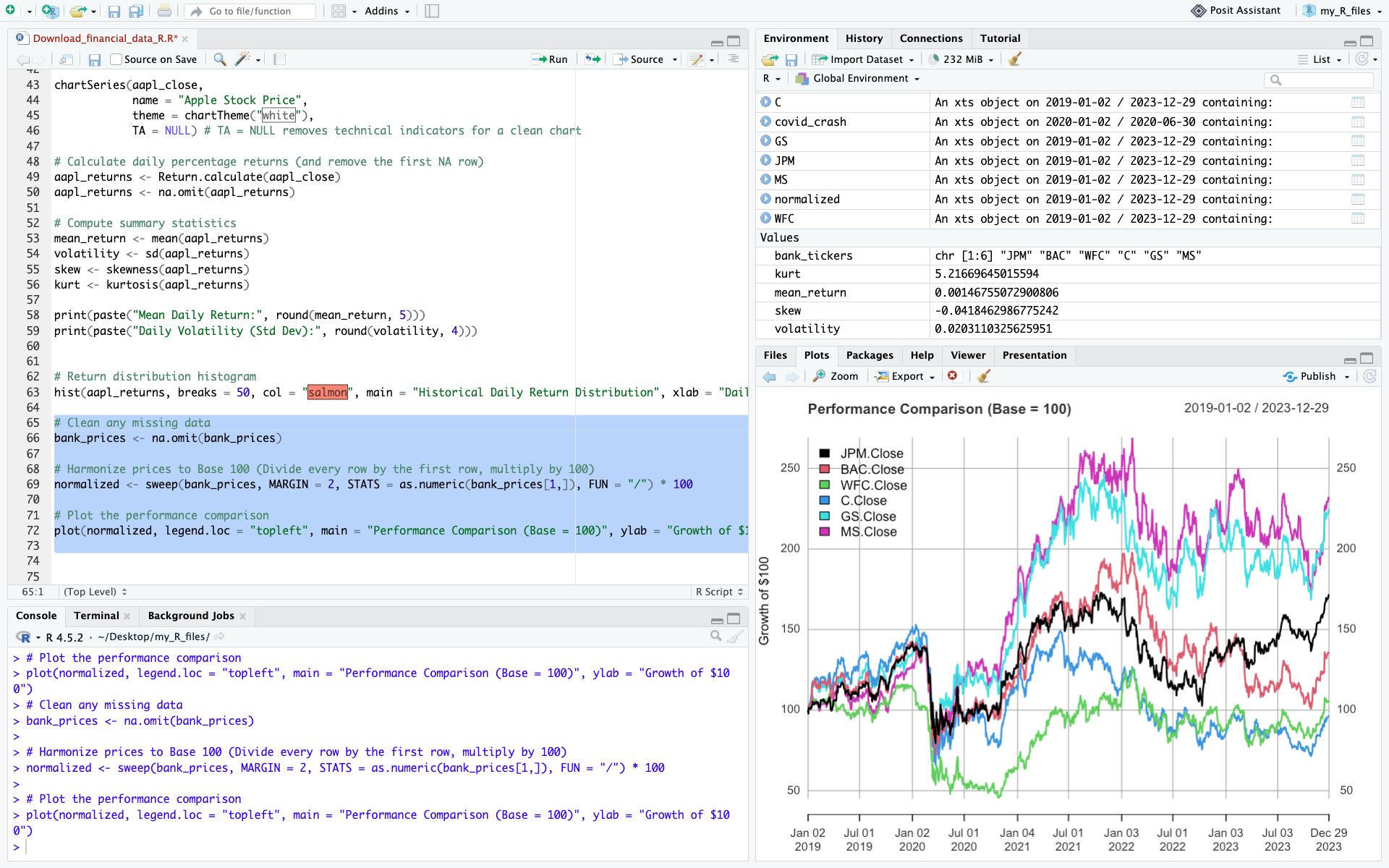1389x868 pixels.
Task: Save workspace icon in Environment pane
Action: click(791, 59)
